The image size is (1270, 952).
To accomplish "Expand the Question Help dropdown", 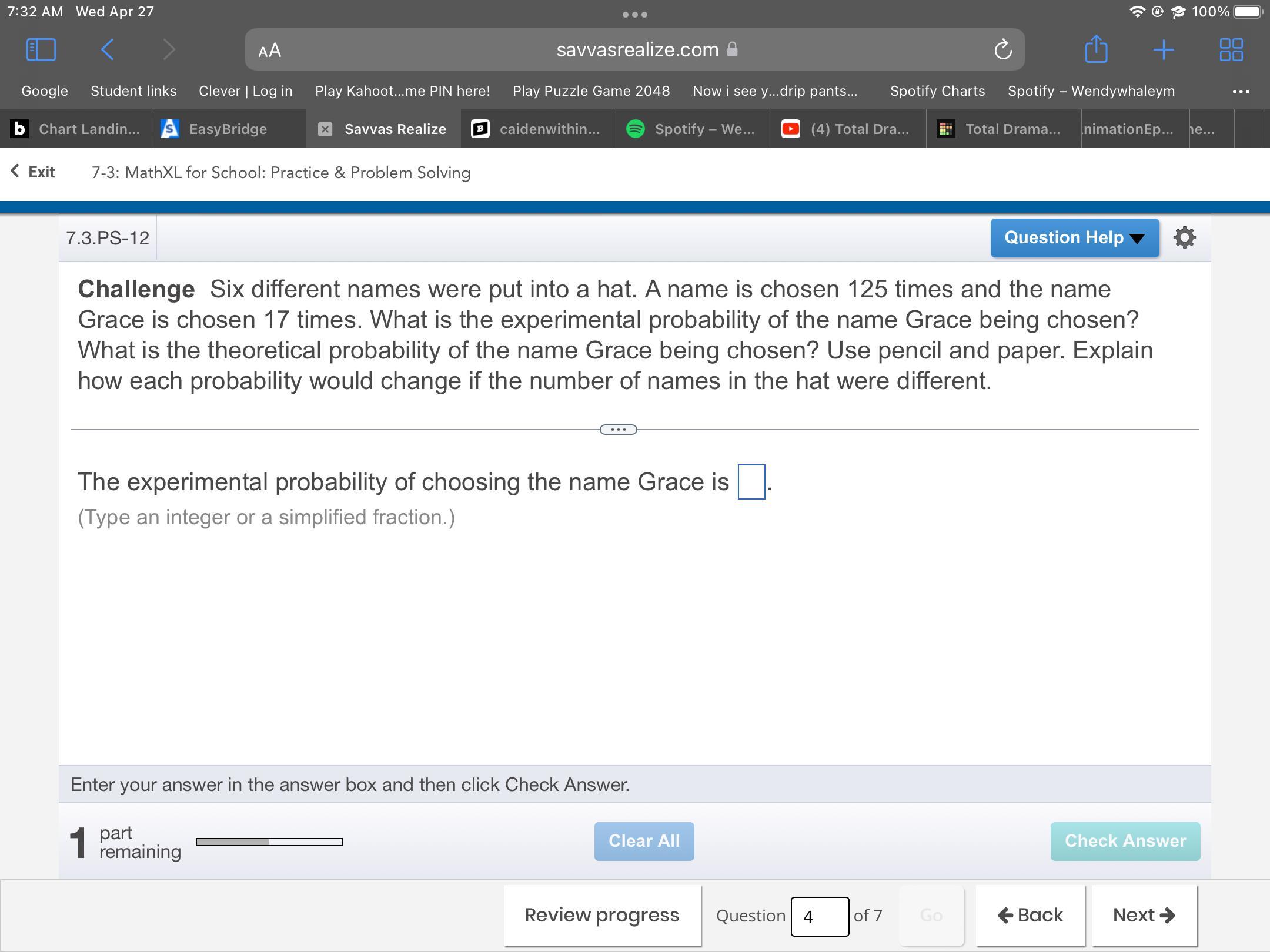I will (x=1074, y=237).
